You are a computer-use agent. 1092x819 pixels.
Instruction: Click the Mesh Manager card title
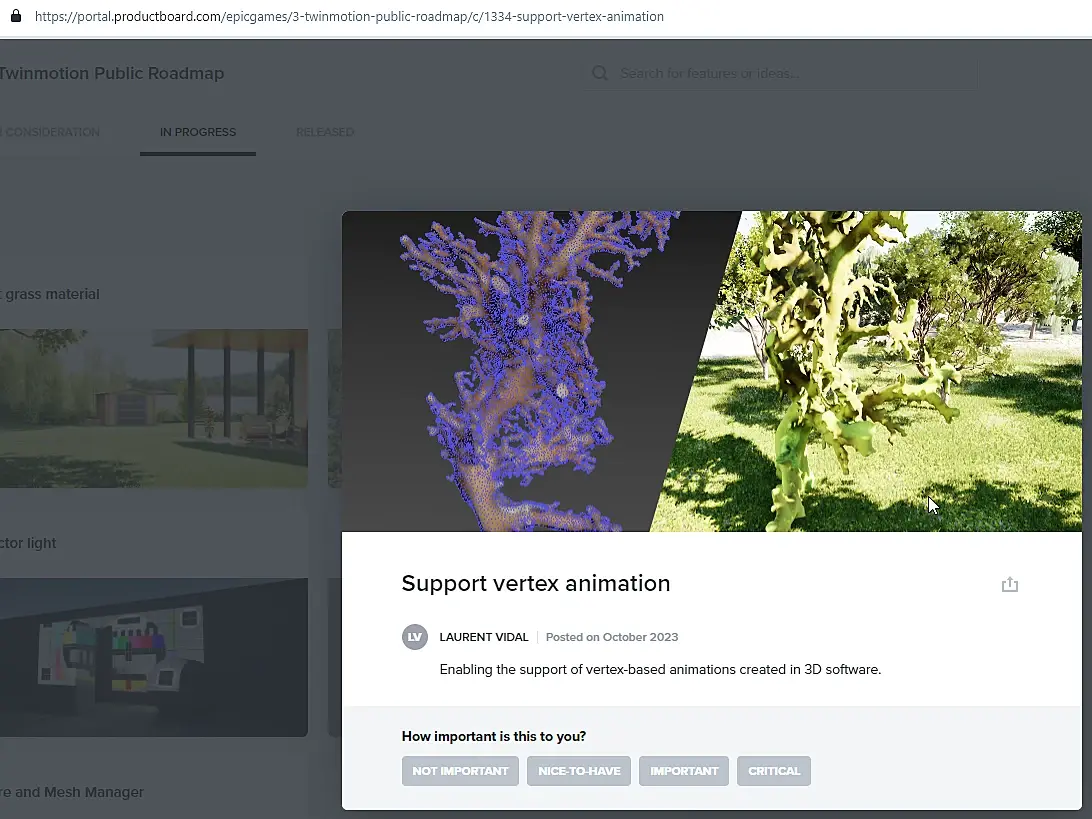[x=72, y=793]
